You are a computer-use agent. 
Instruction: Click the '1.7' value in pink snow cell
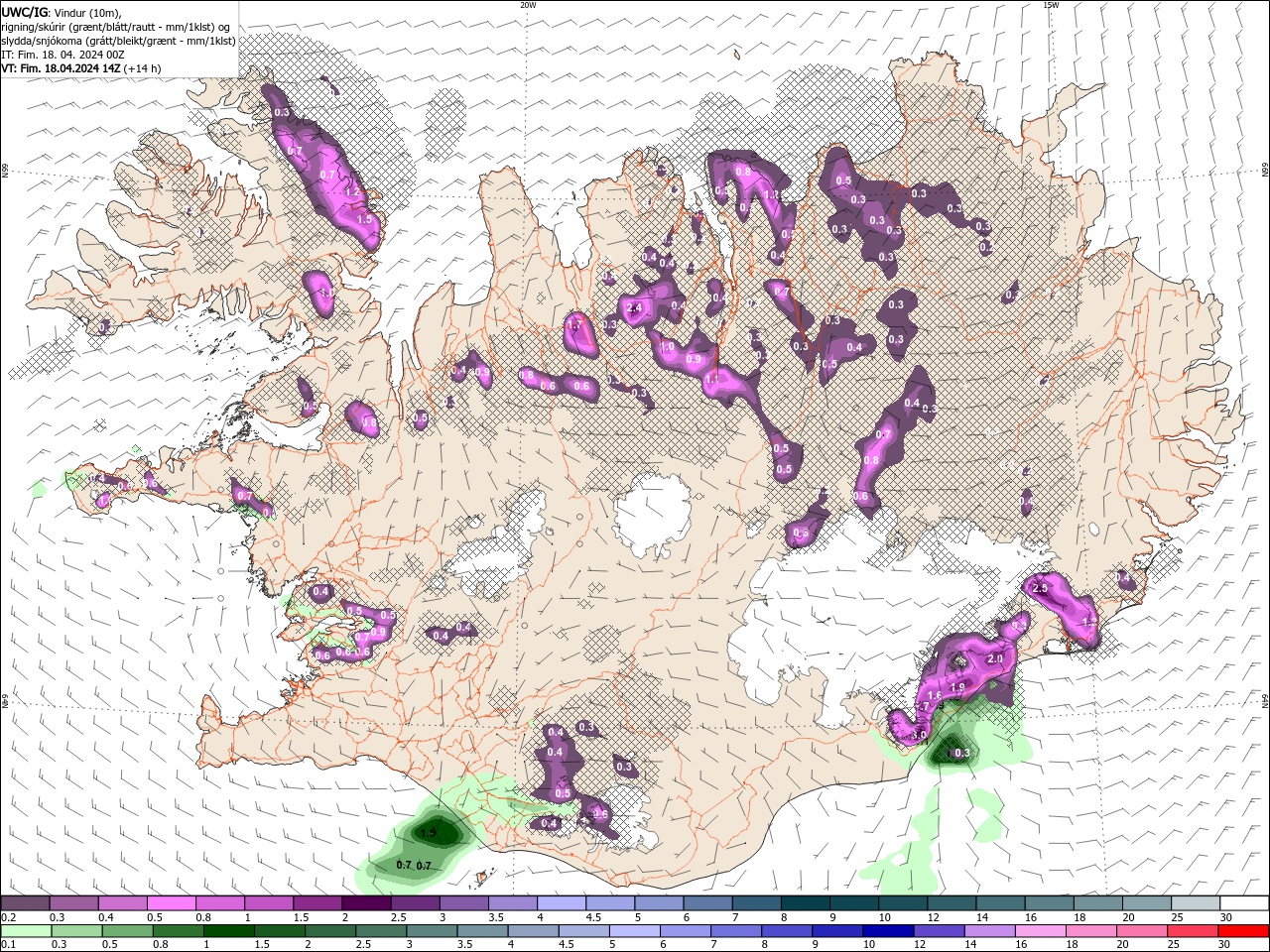(x=573, y=324)
